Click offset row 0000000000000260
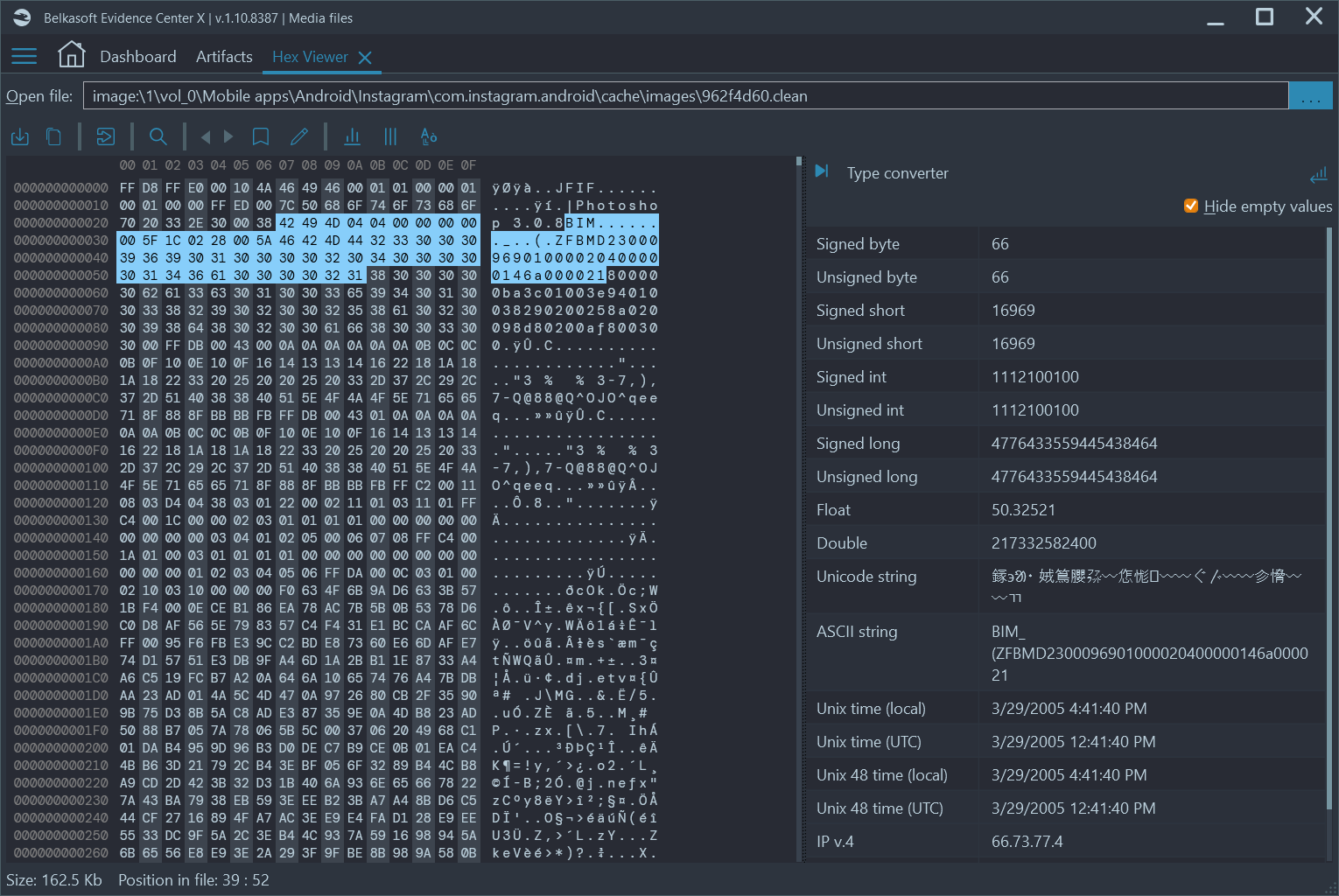 [x=61, y=853]
